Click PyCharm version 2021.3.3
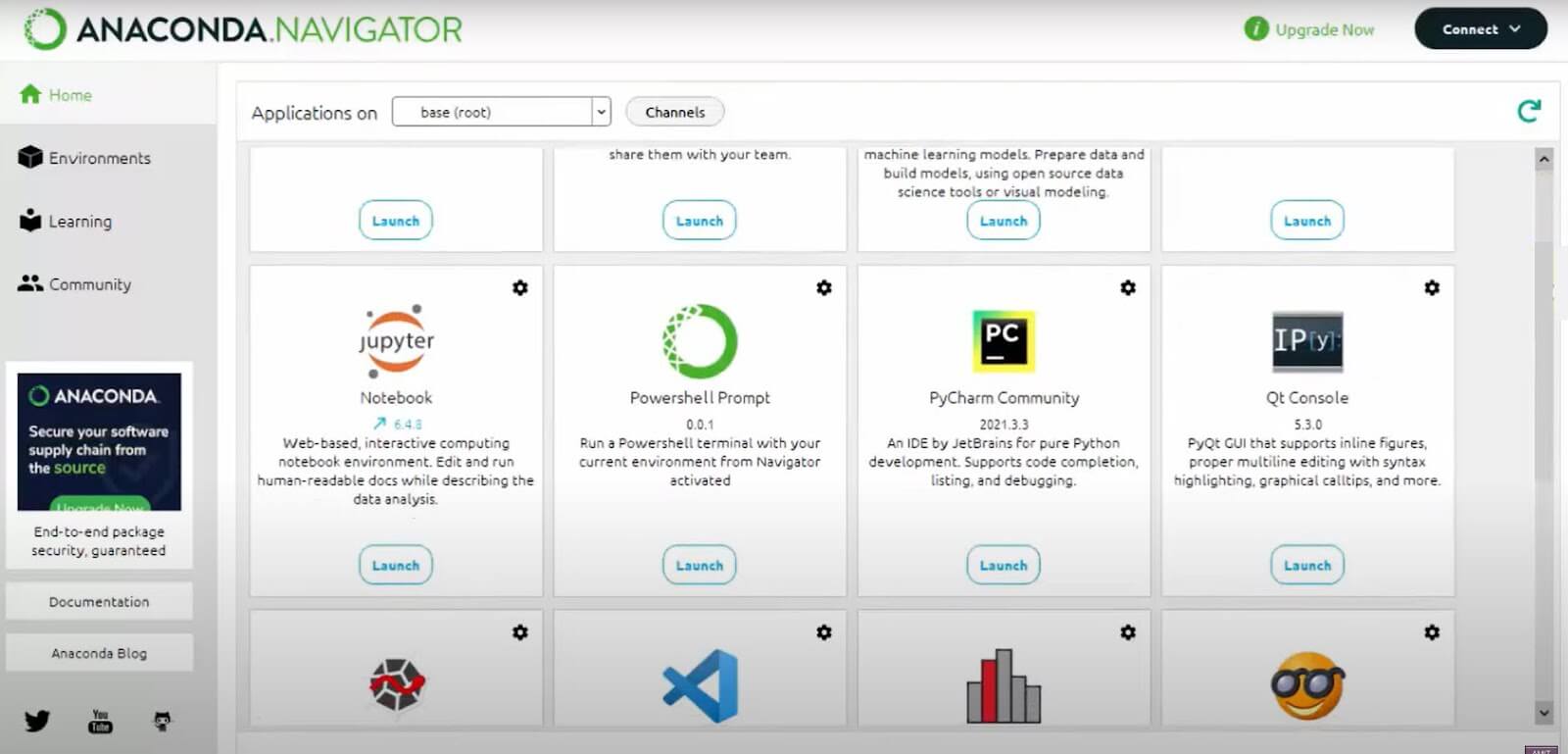 [x=1004, y=425]
